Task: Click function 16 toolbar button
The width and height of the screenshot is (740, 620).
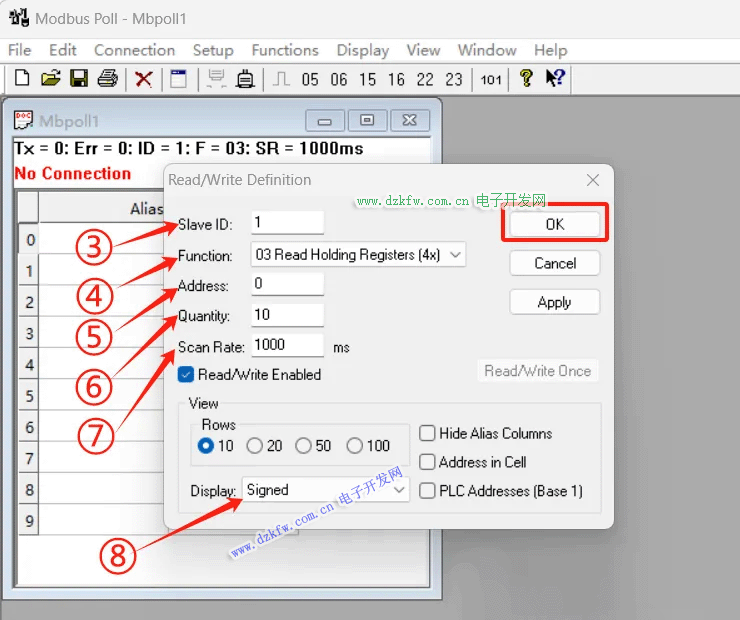Action: (x=396, y=79)
